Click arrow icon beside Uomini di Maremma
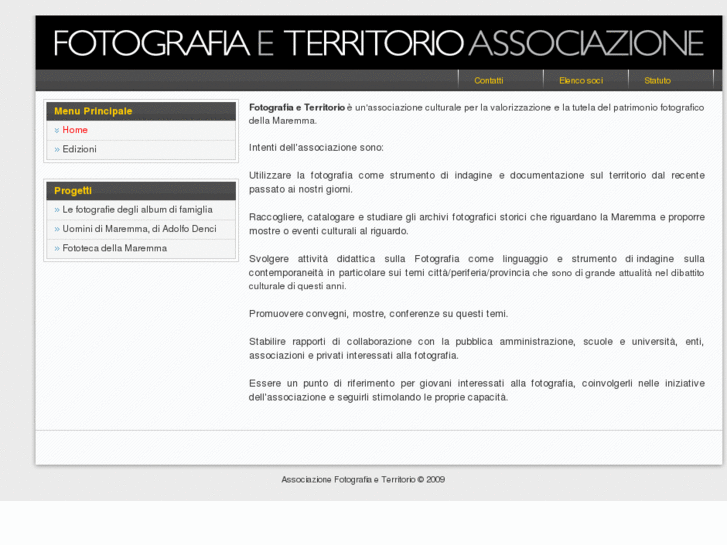727x545 pixels. [x=57, y=230]
